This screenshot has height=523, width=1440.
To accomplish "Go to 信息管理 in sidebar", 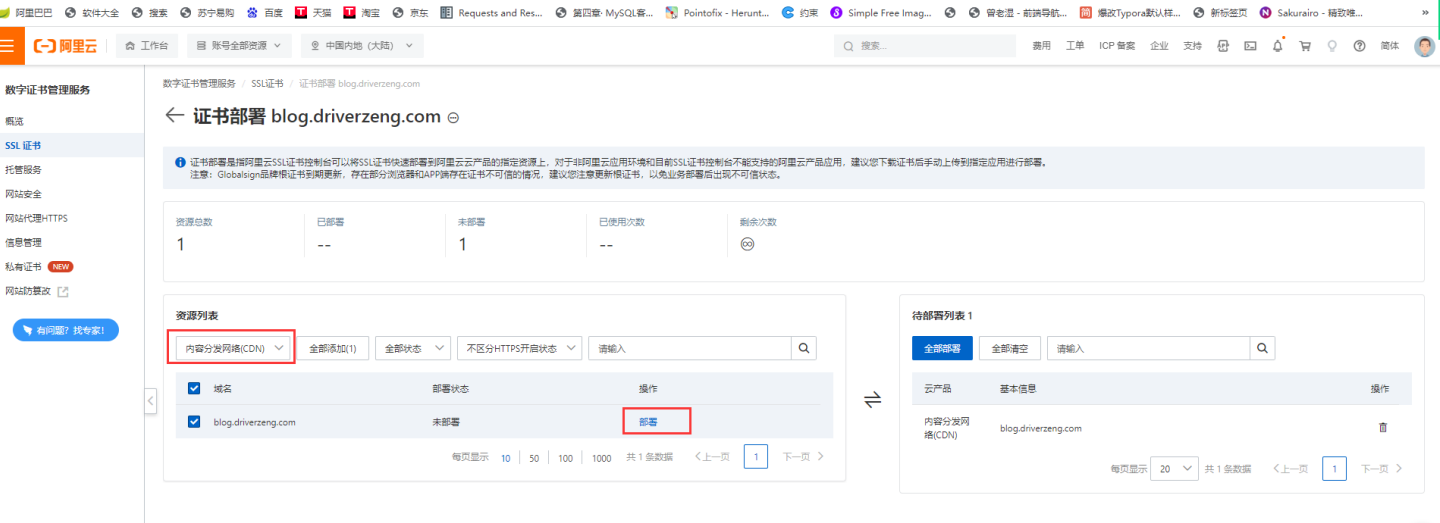I will point(23,242).
